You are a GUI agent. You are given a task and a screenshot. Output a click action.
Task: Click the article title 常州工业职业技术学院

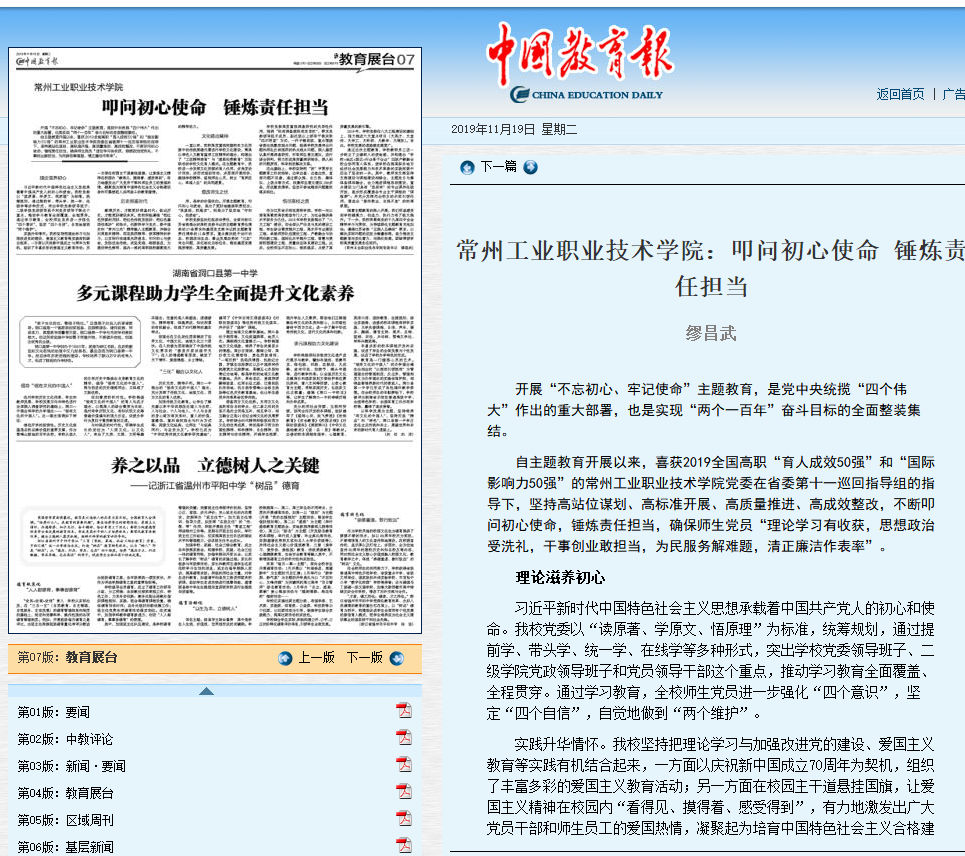click(711, 269)
